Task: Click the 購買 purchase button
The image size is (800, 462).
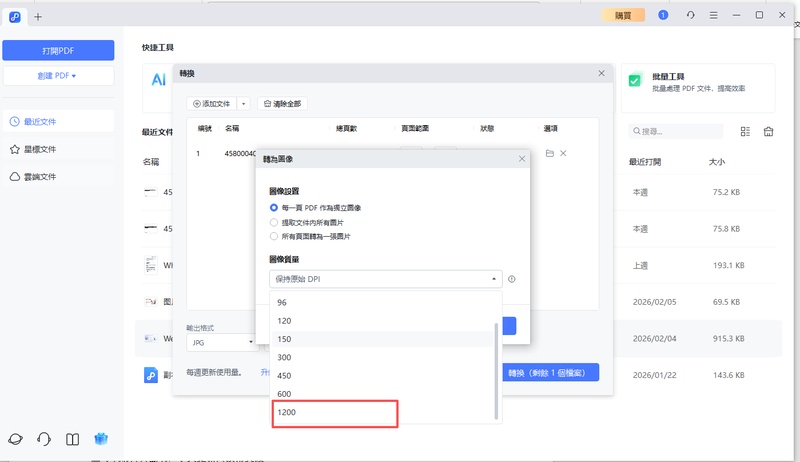Action: (623, 15)
